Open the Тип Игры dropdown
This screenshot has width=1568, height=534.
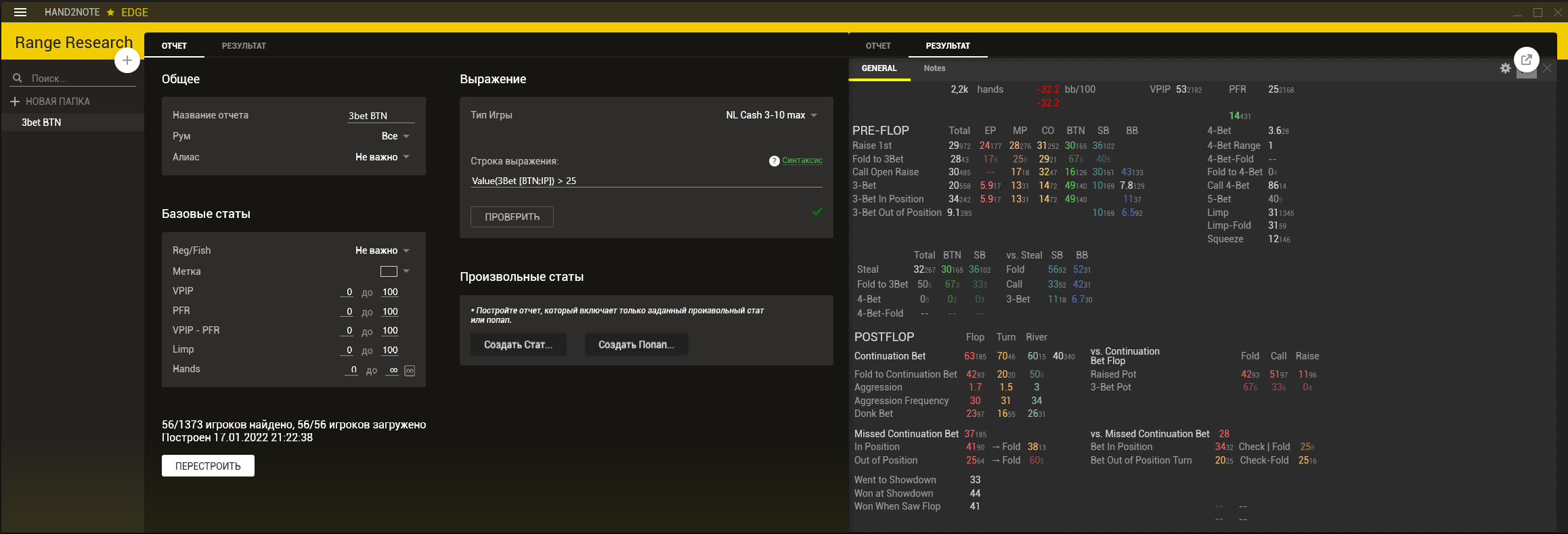pos(813,116)
